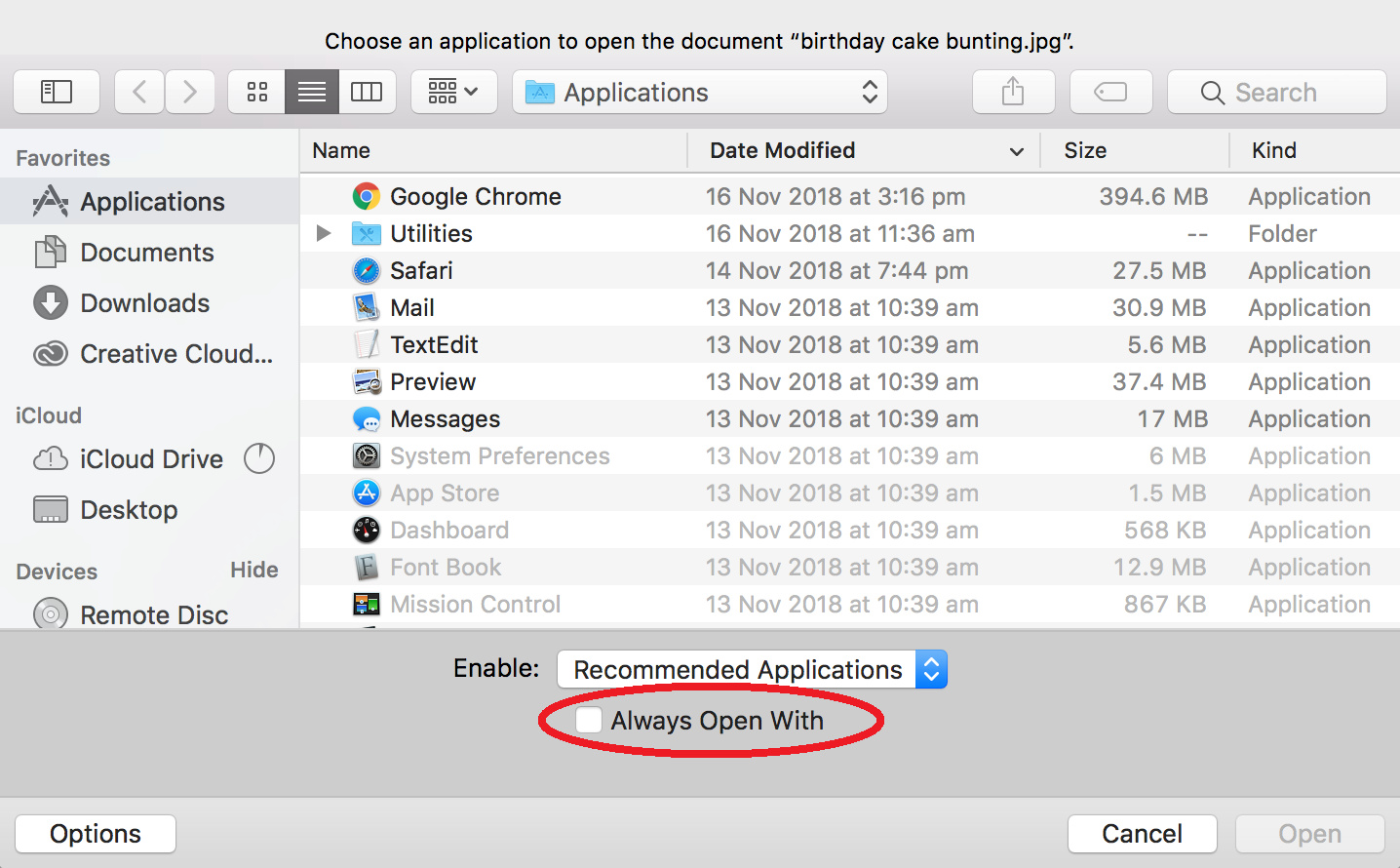
Task: Click the iCloud Drive sync progress indicator
Action: (x=259, y=458)
